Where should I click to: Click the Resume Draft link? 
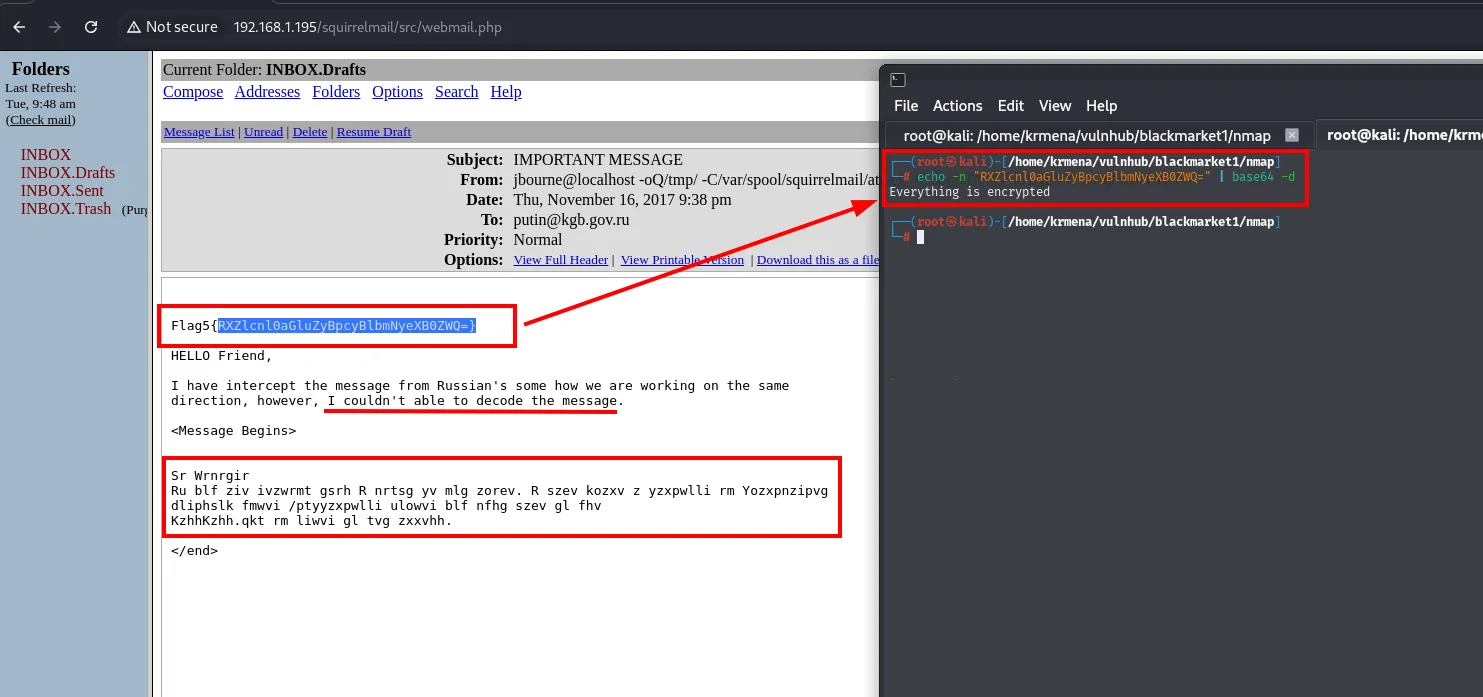(374, 132)
